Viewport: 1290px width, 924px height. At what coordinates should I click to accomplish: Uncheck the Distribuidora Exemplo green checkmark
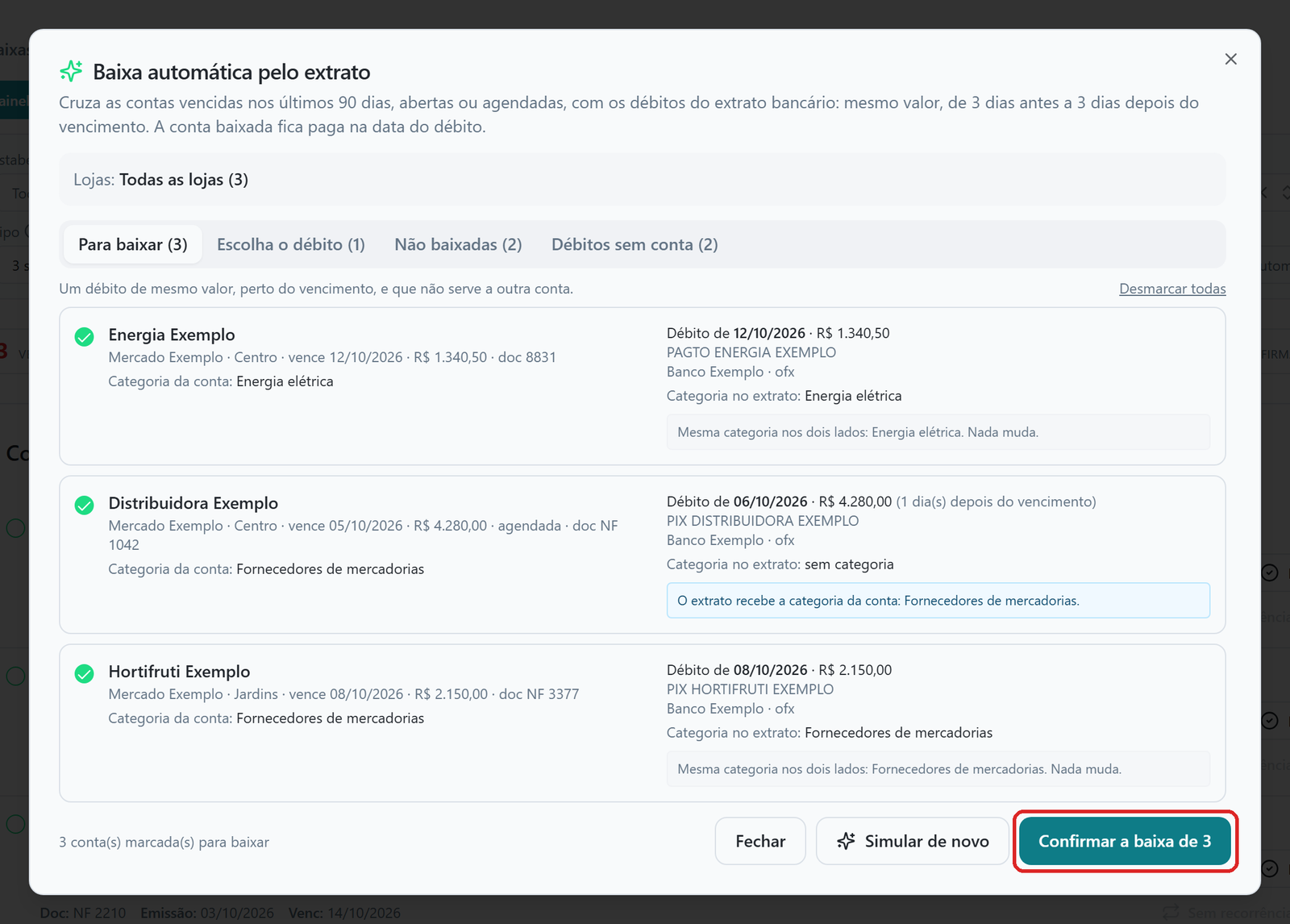pos(84,506)
